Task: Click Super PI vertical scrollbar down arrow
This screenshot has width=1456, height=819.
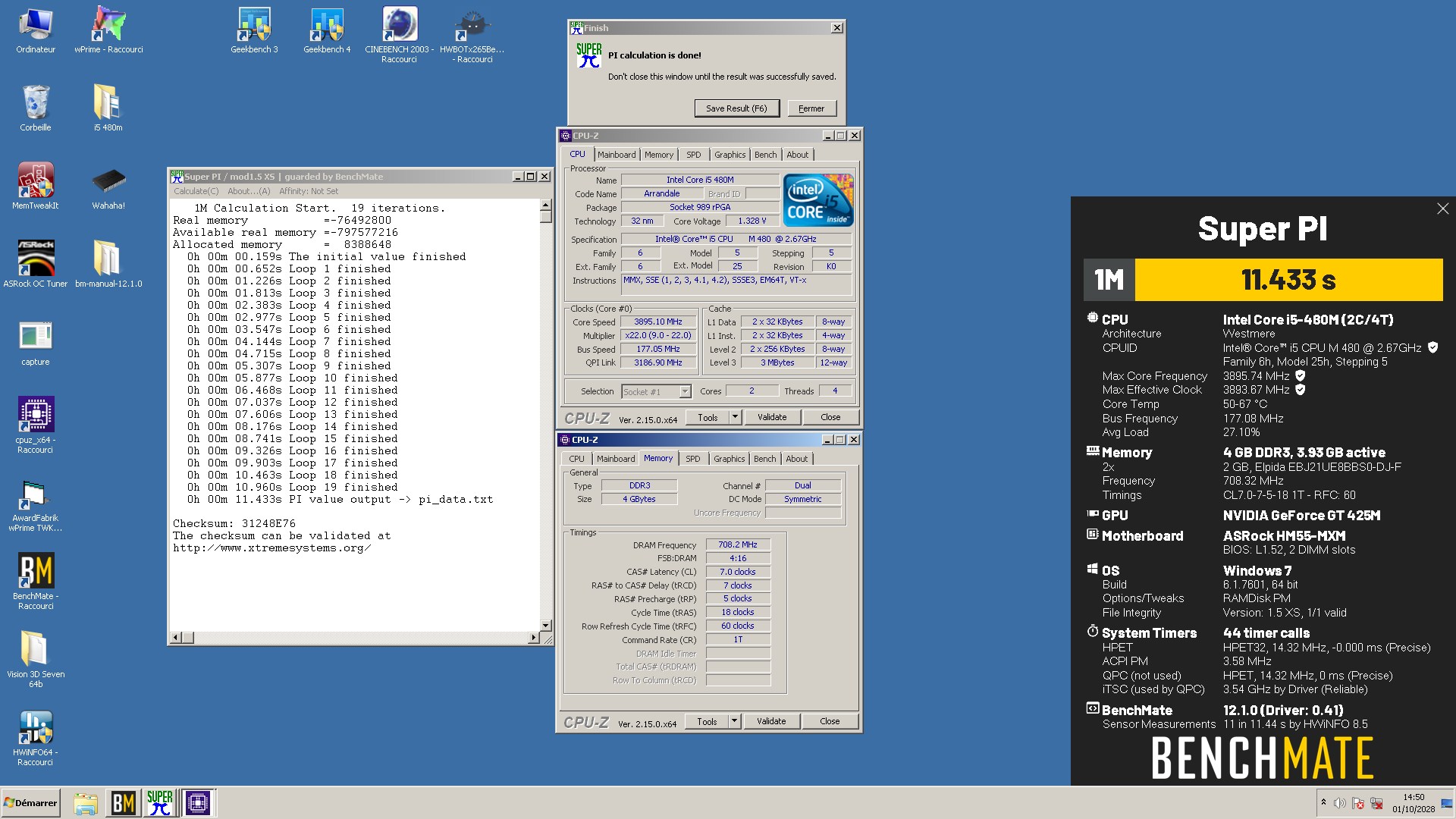Action: (545, 626)
